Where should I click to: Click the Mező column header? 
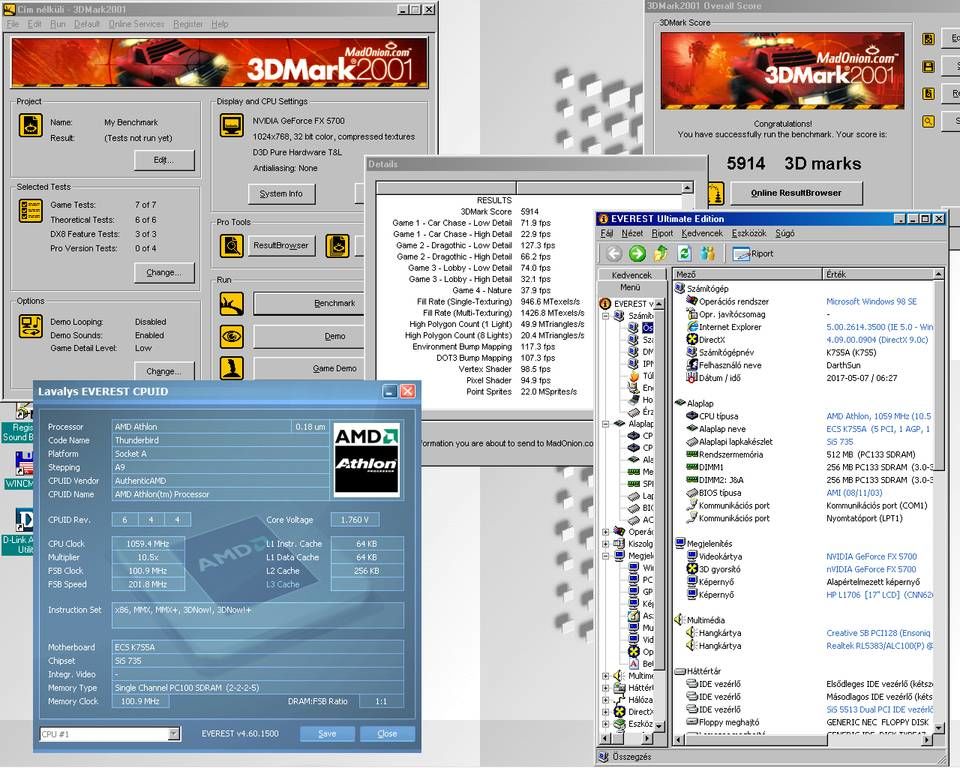748,274
